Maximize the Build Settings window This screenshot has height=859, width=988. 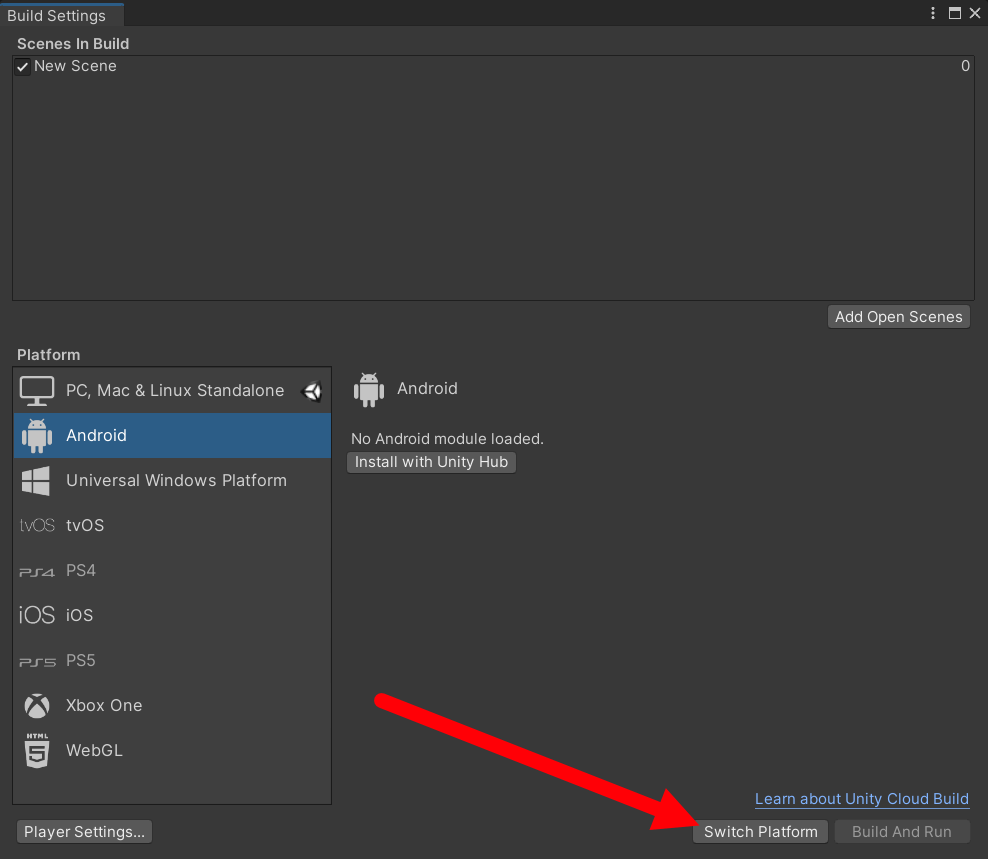[x=955, y=13]
